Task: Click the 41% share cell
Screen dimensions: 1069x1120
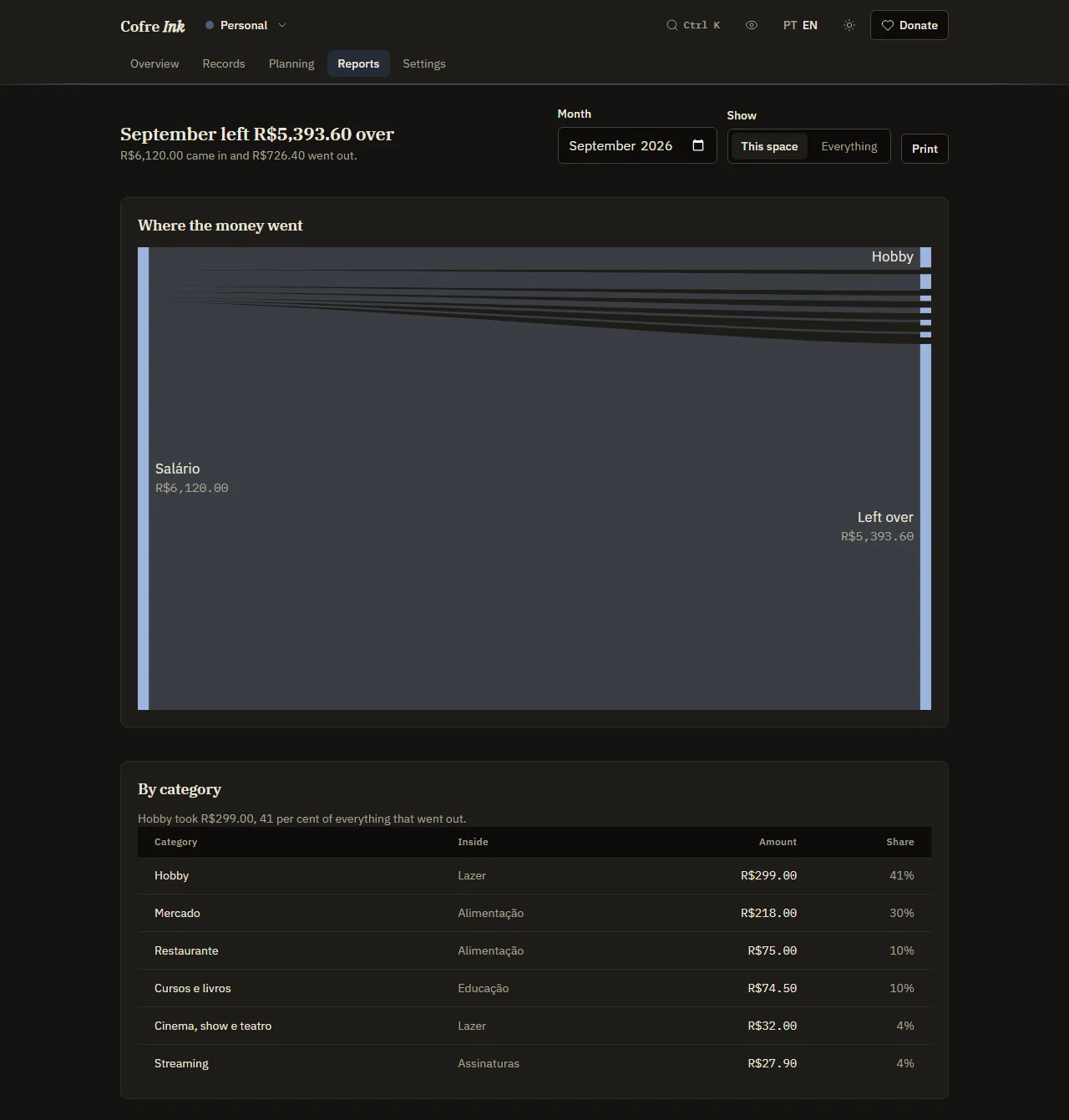Action: click(902, 875)
